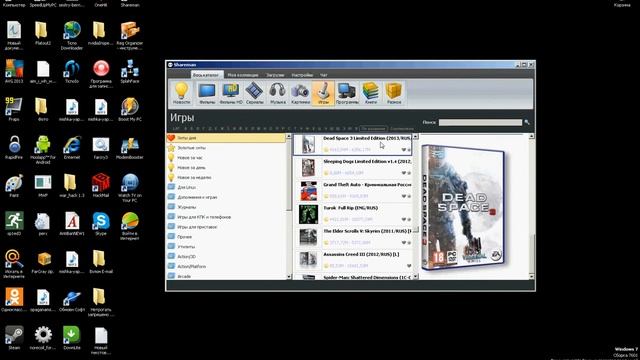Open the Картинки camera category

300,93
